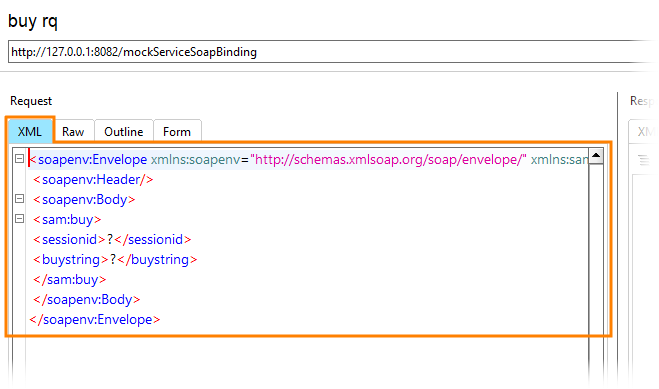The width and height of the screenshot is (659, 389).
Task: Click the sessionid element line
Action: 112,239
